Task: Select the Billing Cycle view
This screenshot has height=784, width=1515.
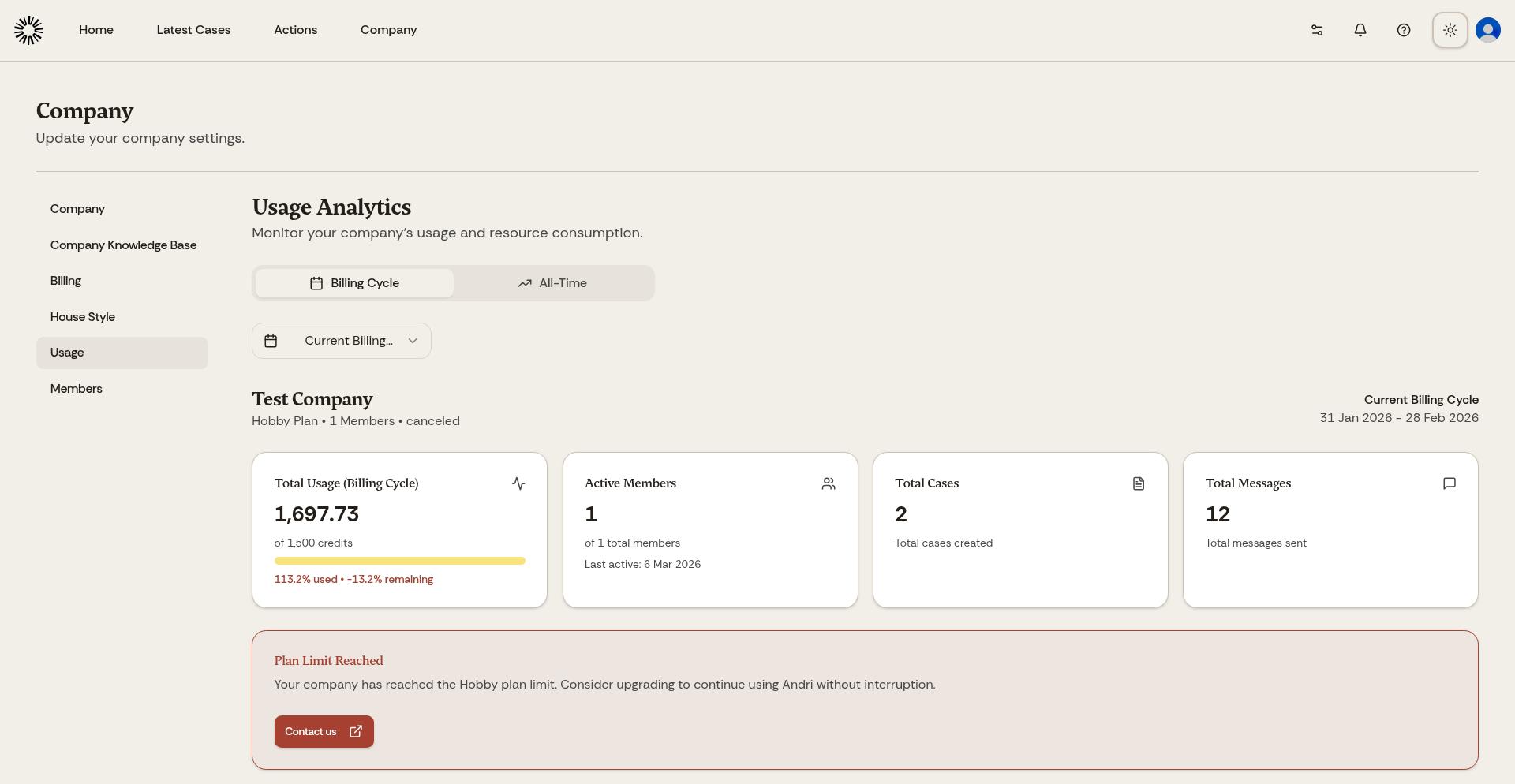Action: (x=353, y=282)
